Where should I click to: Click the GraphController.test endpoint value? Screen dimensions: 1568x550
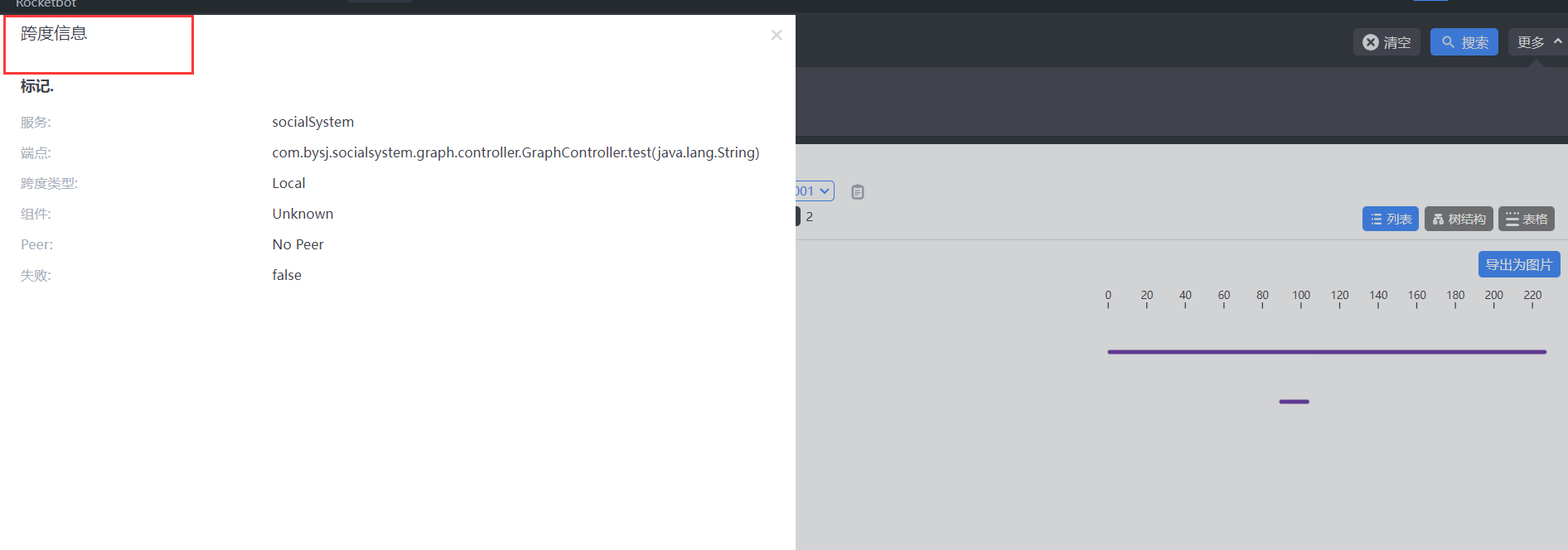click(515, 152)
